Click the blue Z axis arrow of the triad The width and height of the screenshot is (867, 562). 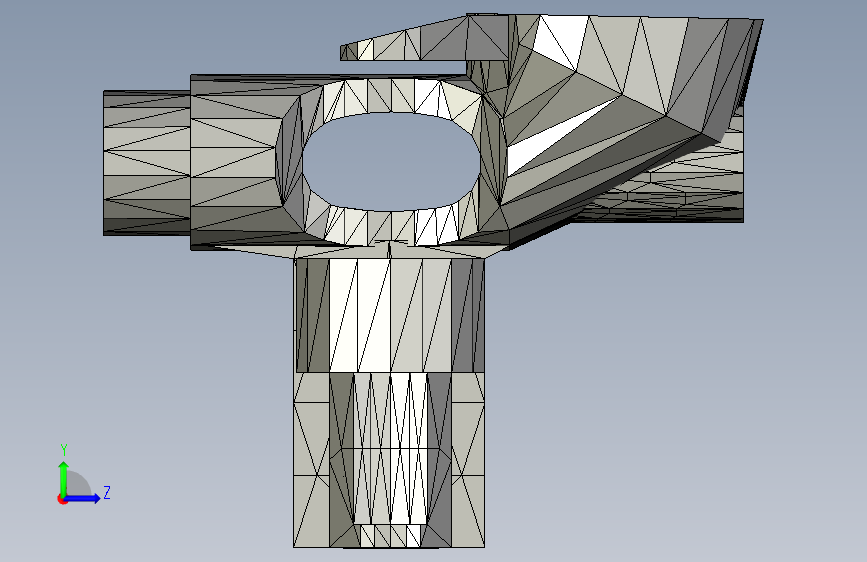[83, 498]
